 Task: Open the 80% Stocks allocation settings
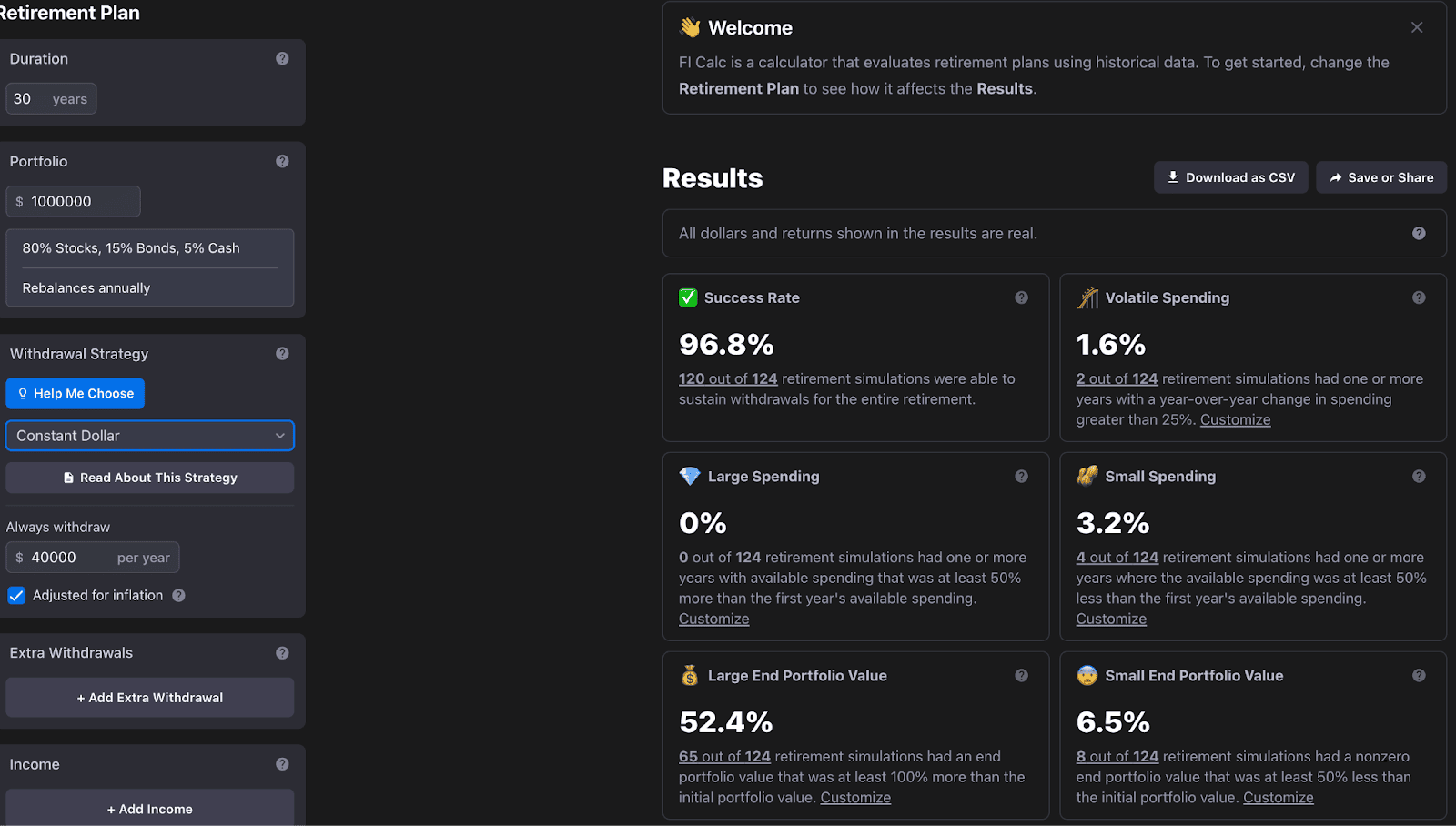click(150, 248)
